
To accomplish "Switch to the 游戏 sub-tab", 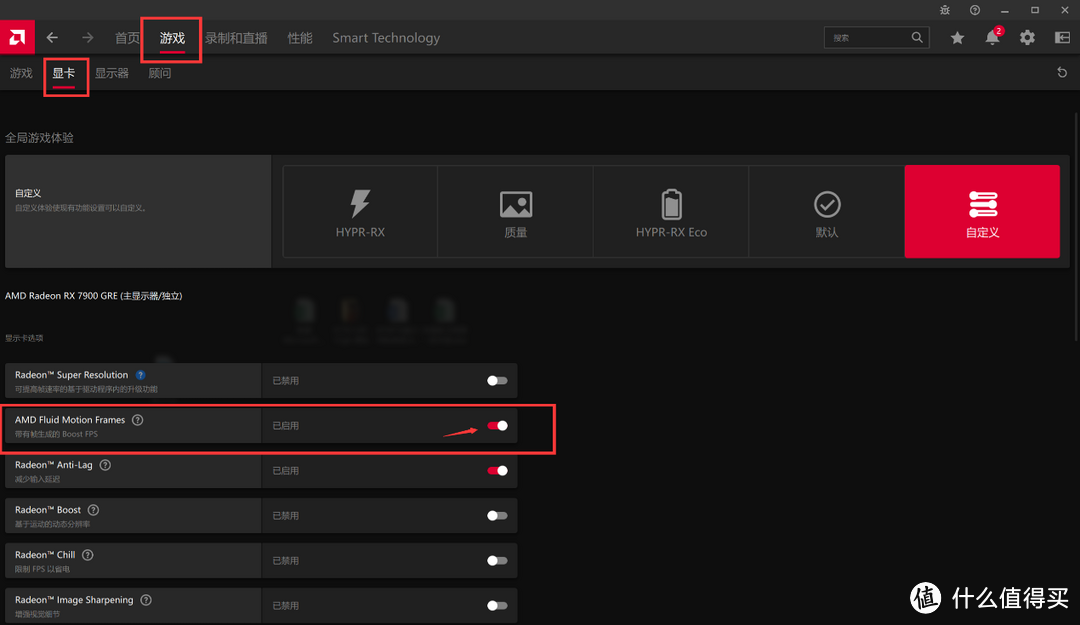I will (21, 73).
